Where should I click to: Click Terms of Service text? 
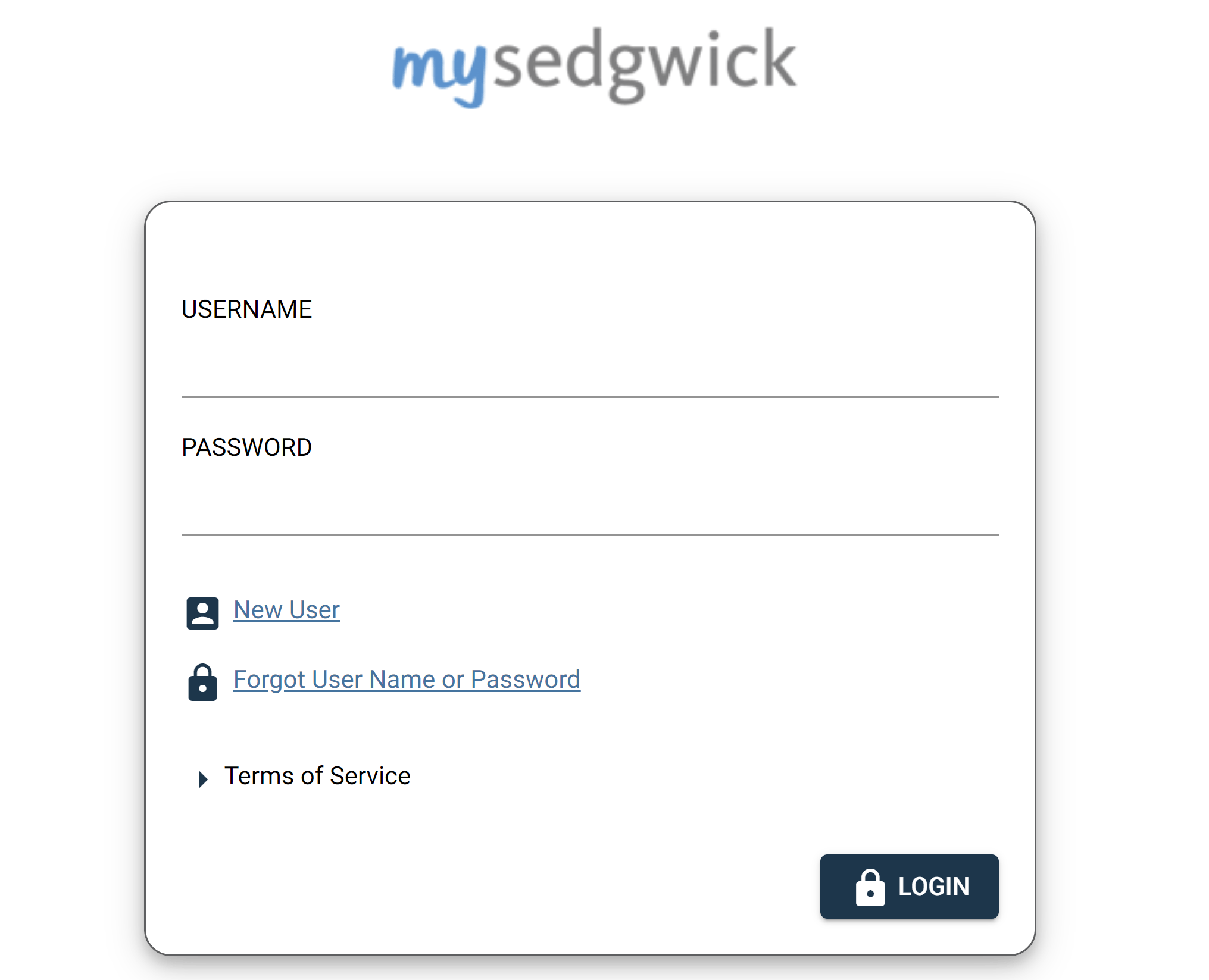[317, 775]
